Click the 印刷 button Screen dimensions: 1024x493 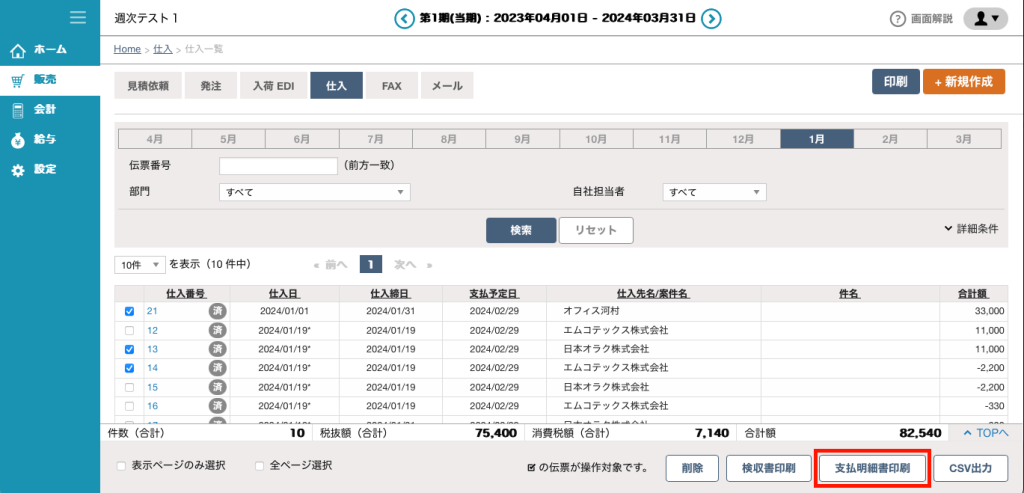point(895,82)
